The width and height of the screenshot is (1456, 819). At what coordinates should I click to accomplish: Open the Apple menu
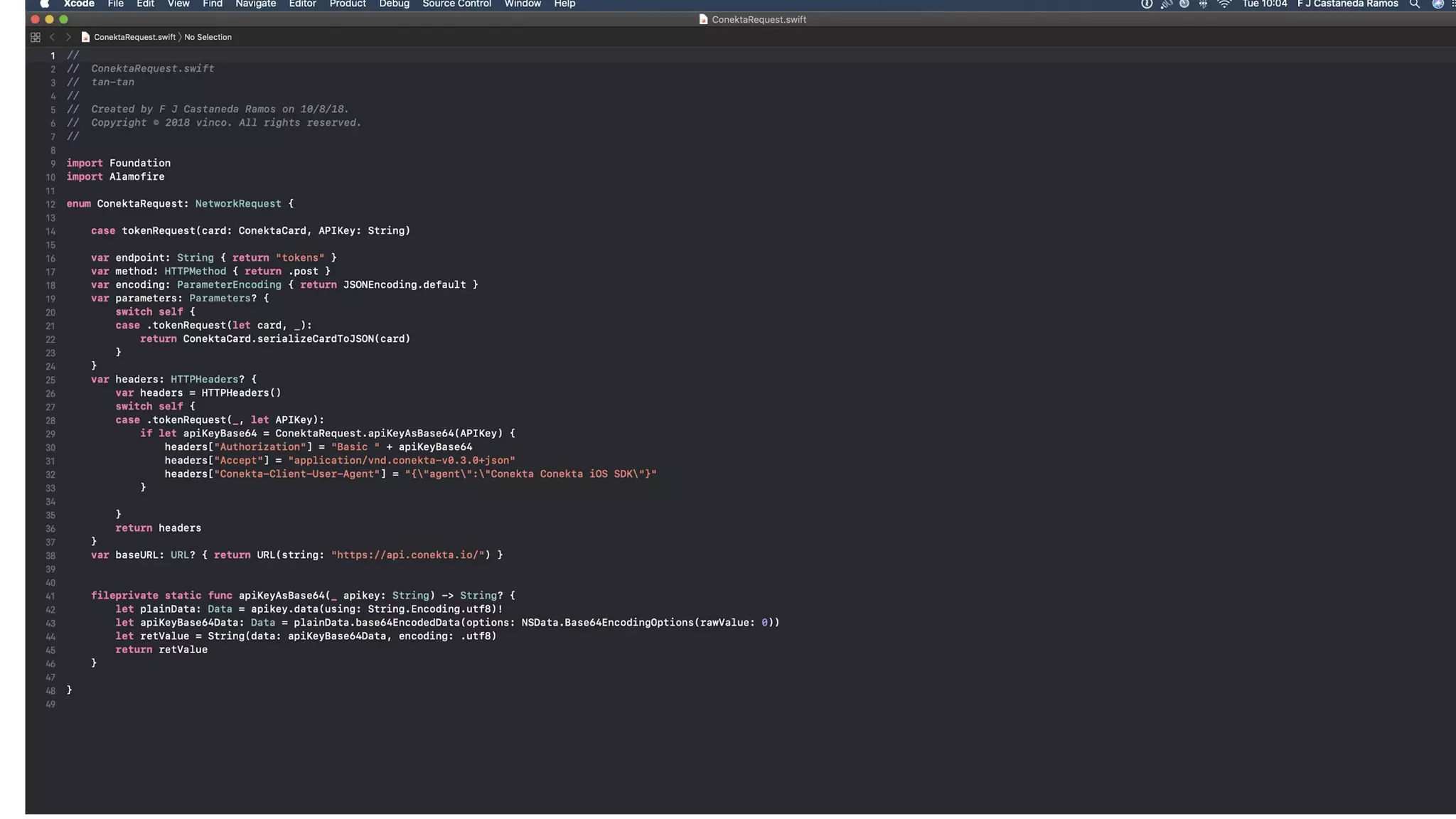pos(44,4)
